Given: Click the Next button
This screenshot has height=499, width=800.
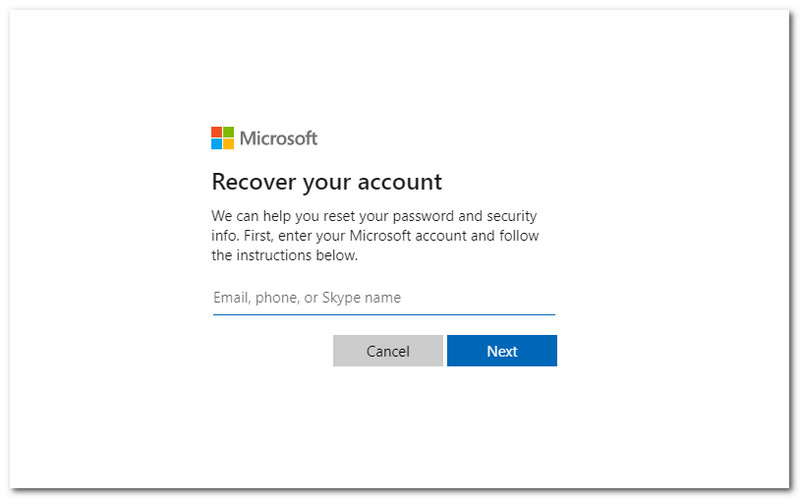Looking at the screenshot, I should coord(502,351).
